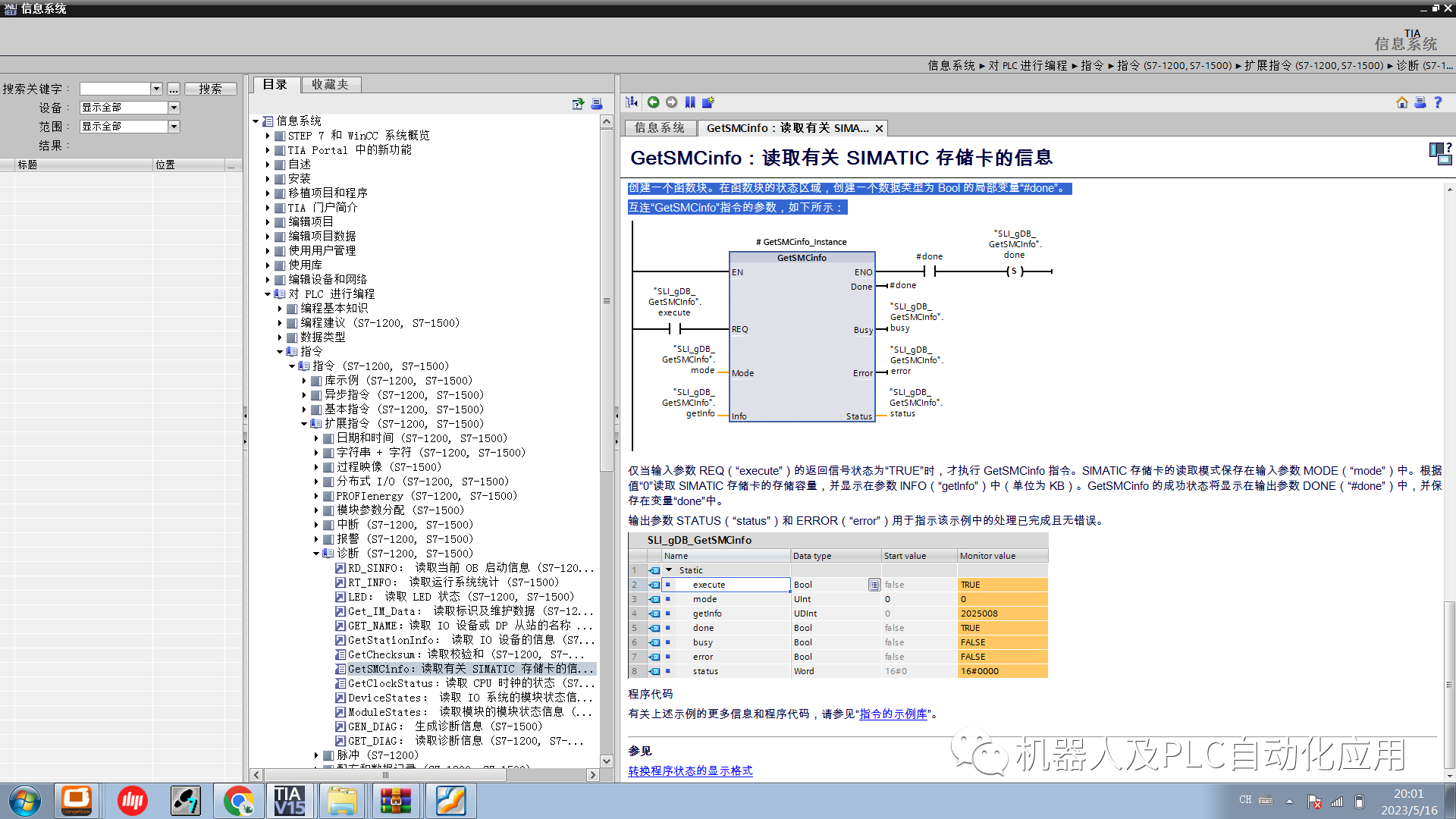Viewport: 1456px width, 819px height.
Task: Open WinRAR from the taskbar
Action: pos(395,801)
